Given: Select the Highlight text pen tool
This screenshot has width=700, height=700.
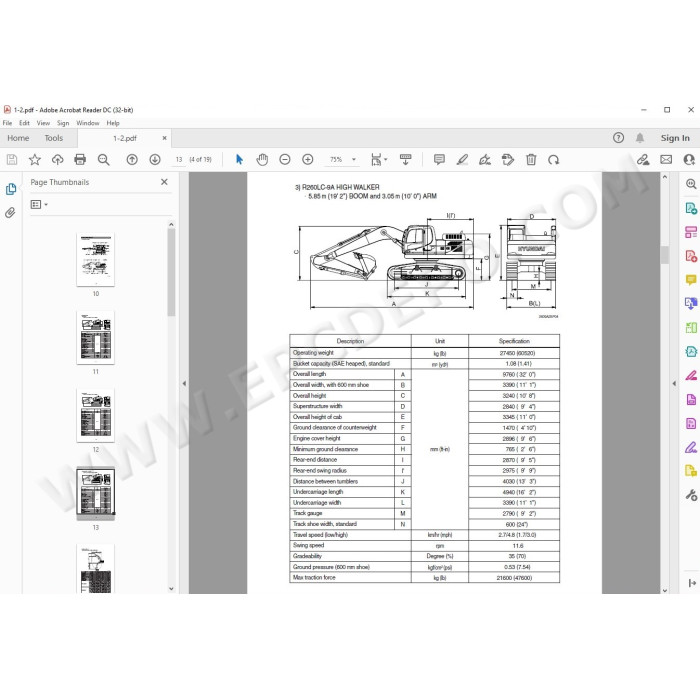Looking at the screenshot, I should coord(462,159).
